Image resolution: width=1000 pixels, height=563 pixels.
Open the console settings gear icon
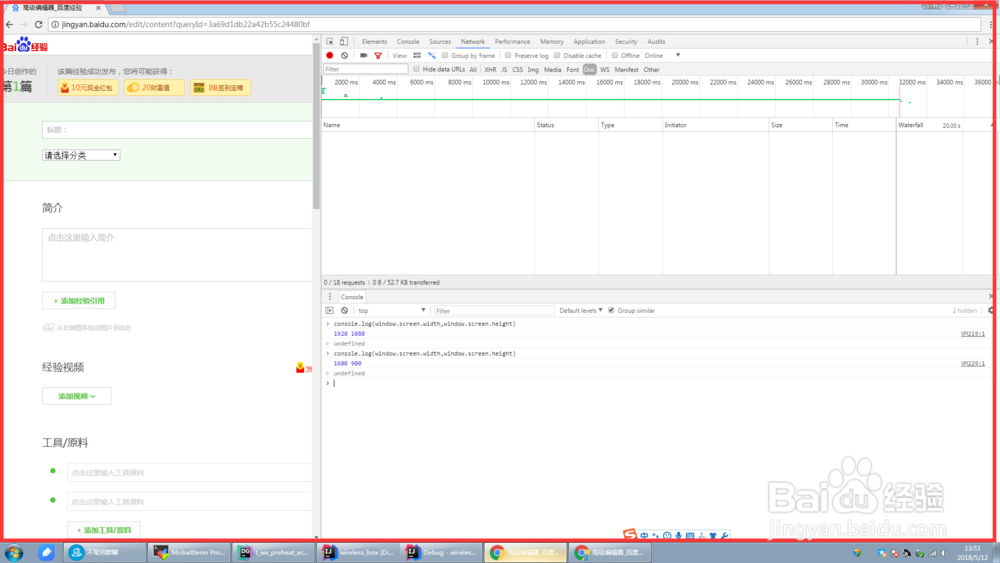pyautogui.click(x=990, y=311)
